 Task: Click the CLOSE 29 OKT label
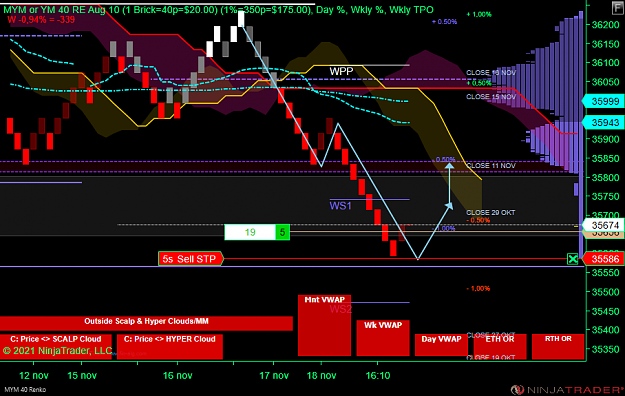pos(491,213)
